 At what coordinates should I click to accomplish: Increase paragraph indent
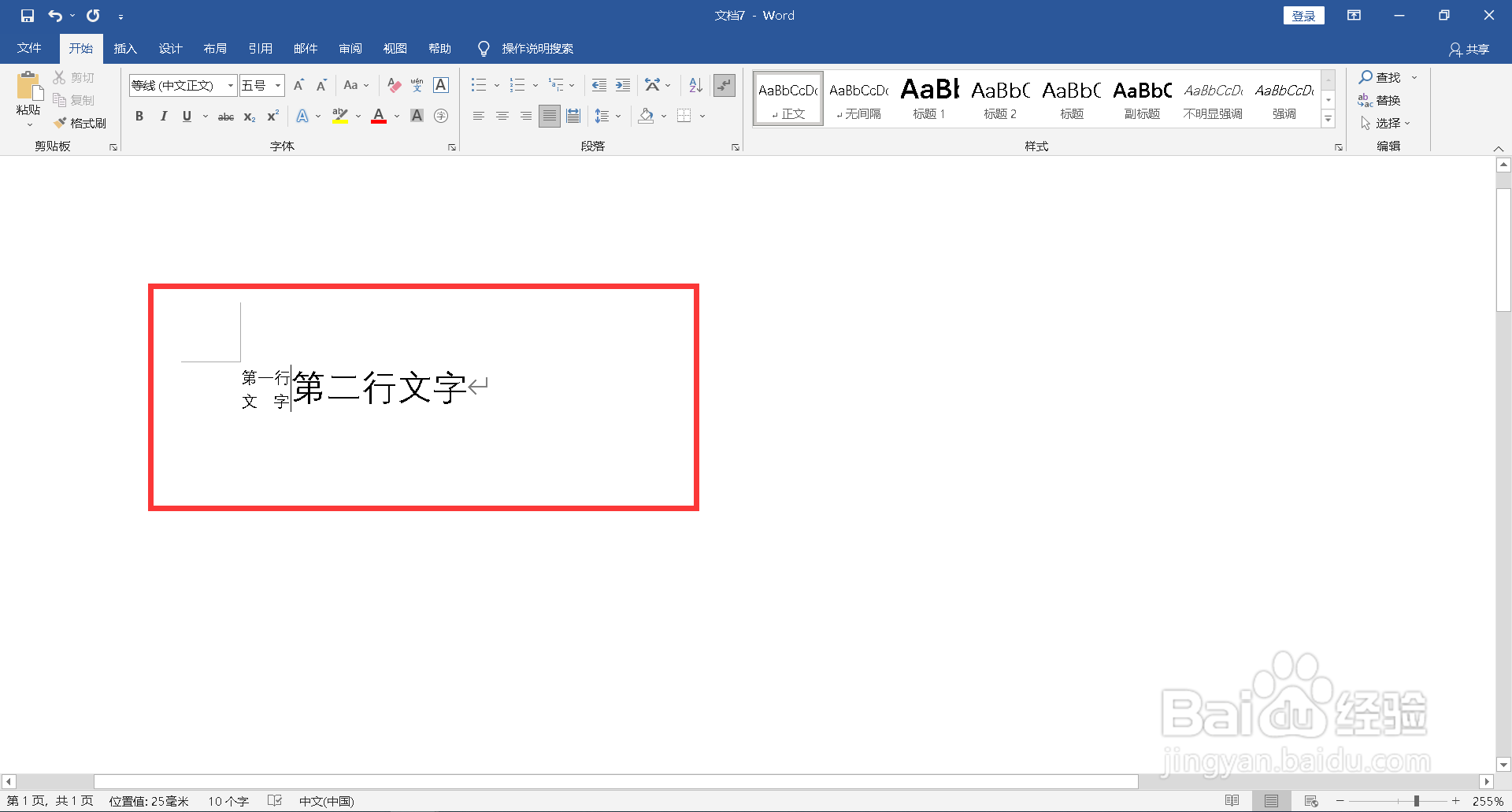click(623, 85)
